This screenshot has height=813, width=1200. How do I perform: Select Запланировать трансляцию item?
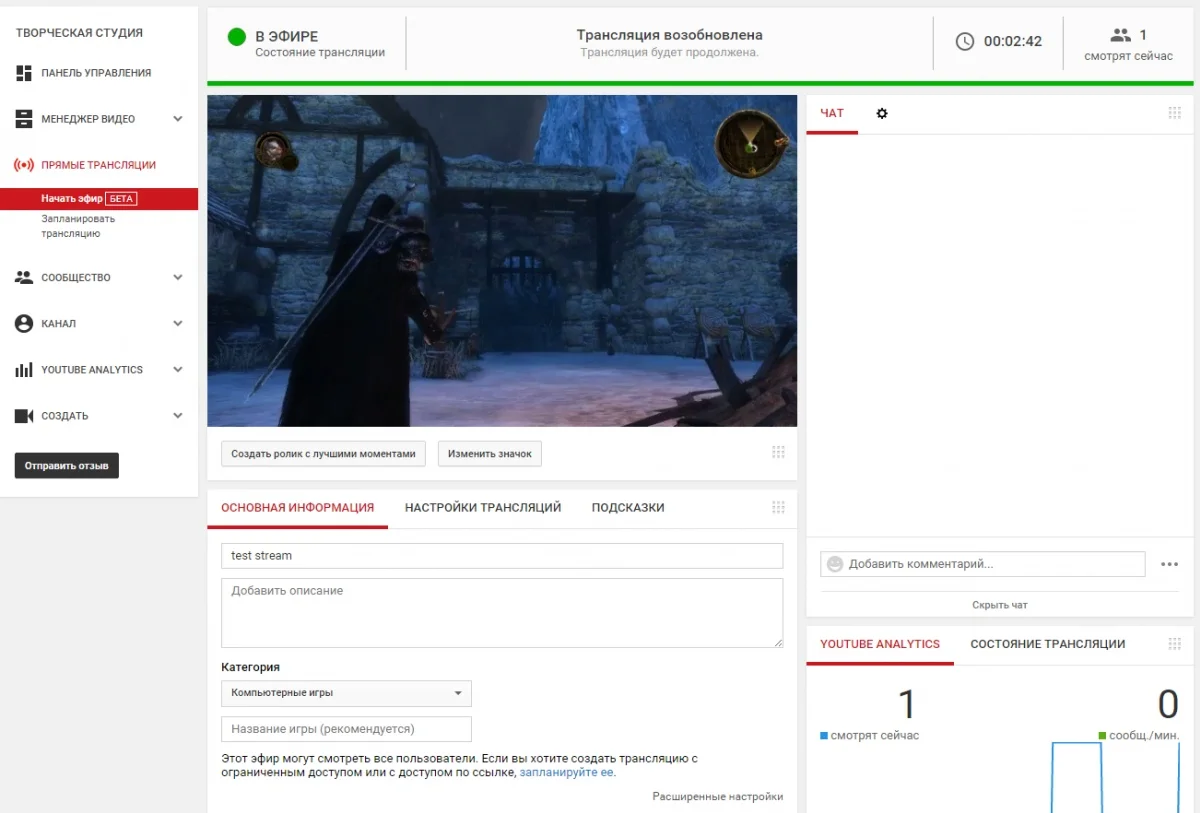click(x=78, y=226)
